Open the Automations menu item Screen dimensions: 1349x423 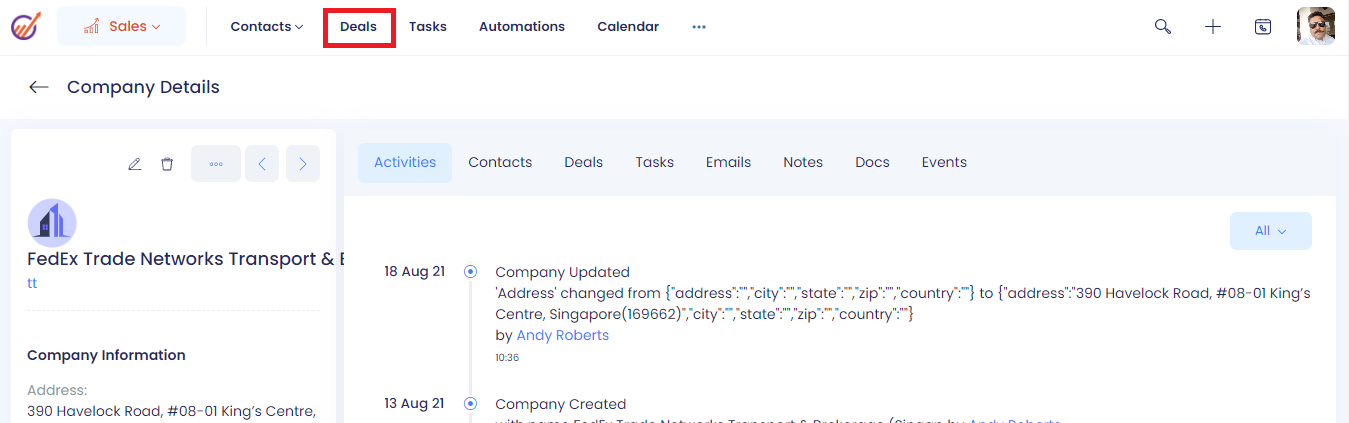point(522,27)
